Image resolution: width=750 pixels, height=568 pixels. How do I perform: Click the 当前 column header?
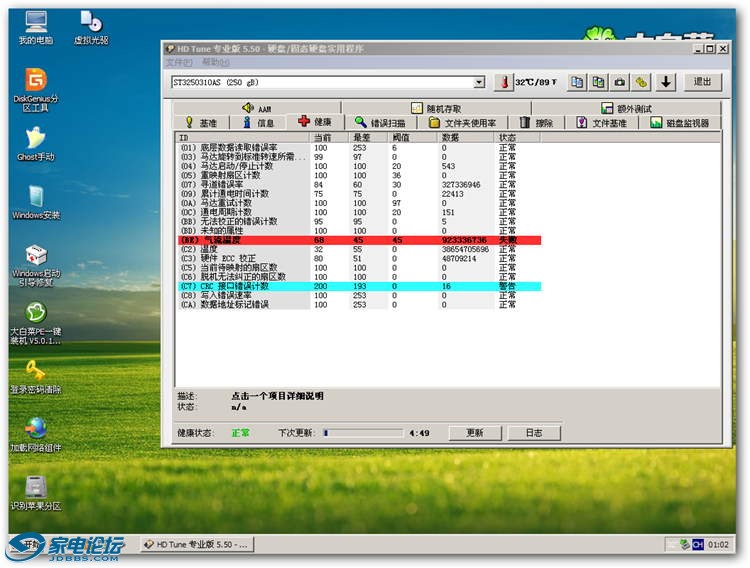click(330, 138)
